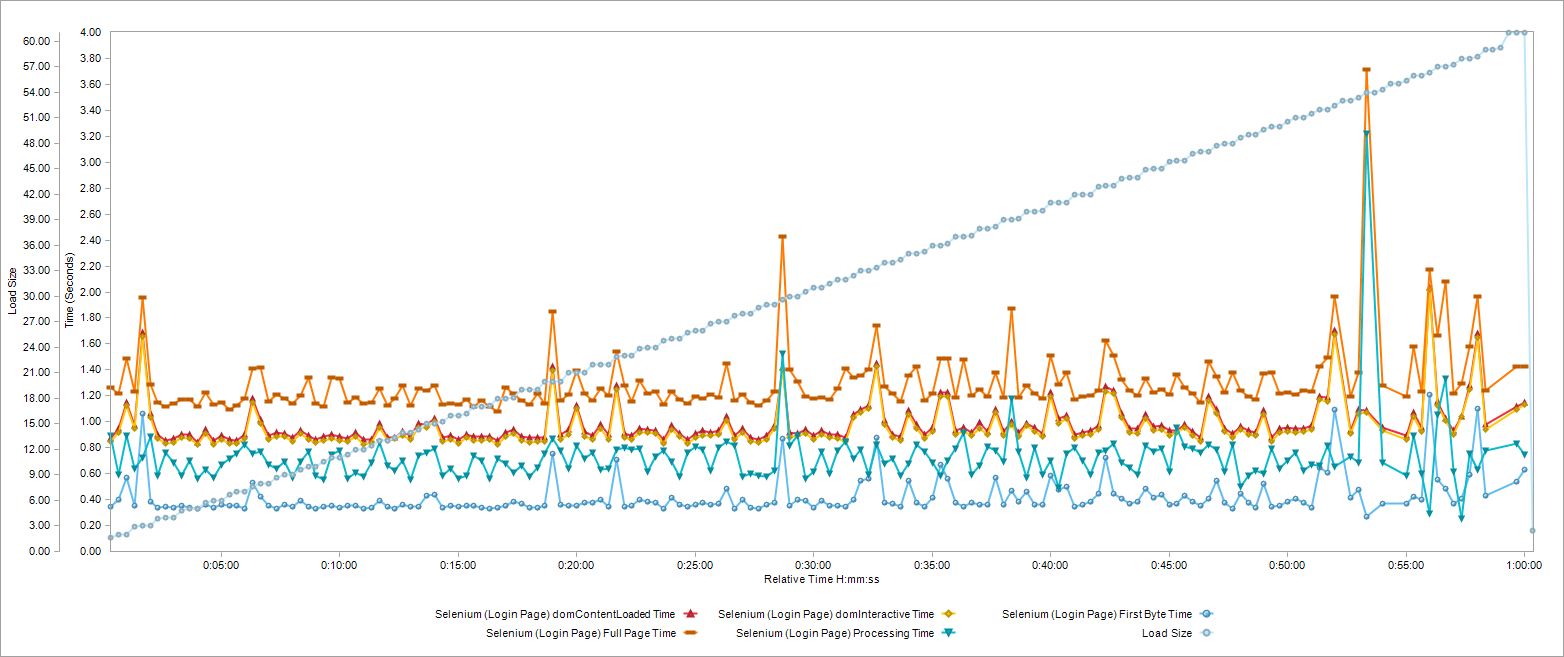Select the 1:00:00 tick on time axis
The width and height of the screenshot is (1564, 657).
1523,565
